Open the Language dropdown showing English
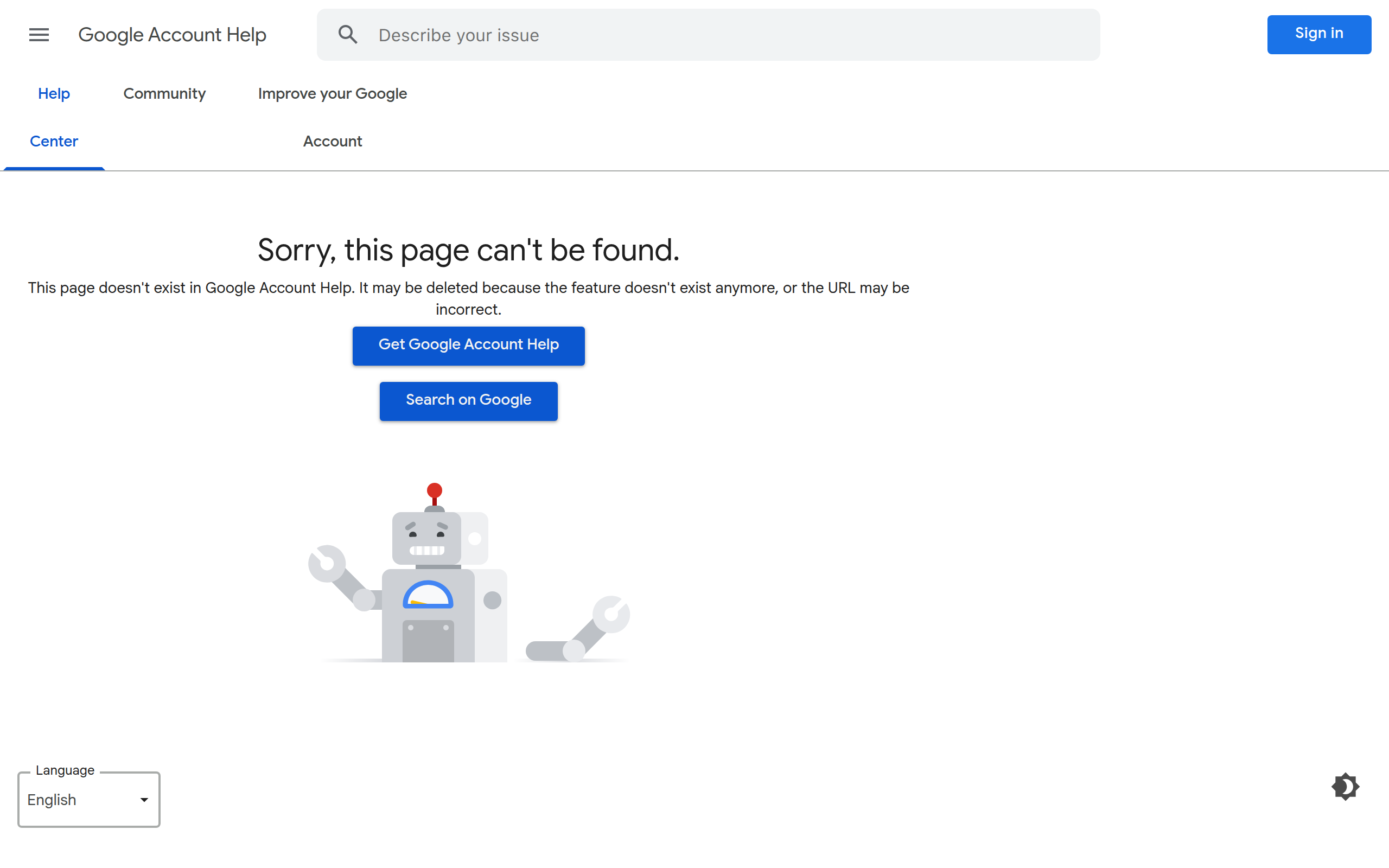 point(80,800)
